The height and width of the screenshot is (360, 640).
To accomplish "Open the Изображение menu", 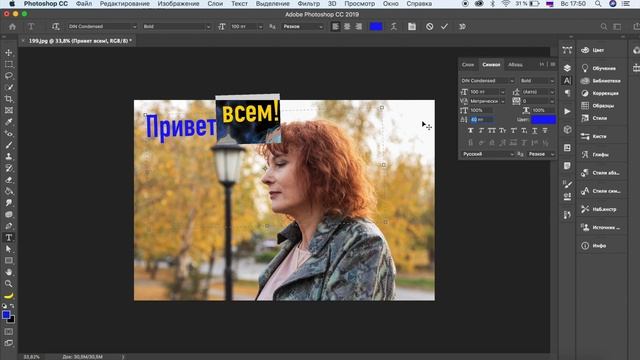I will click(178, 4).
